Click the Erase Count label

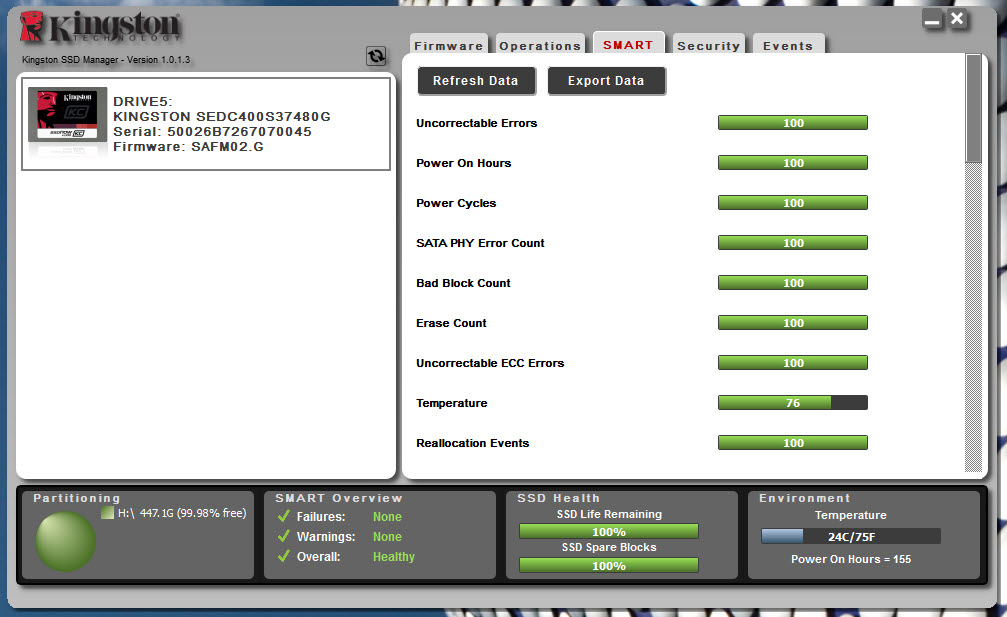(x=451, y=323)
